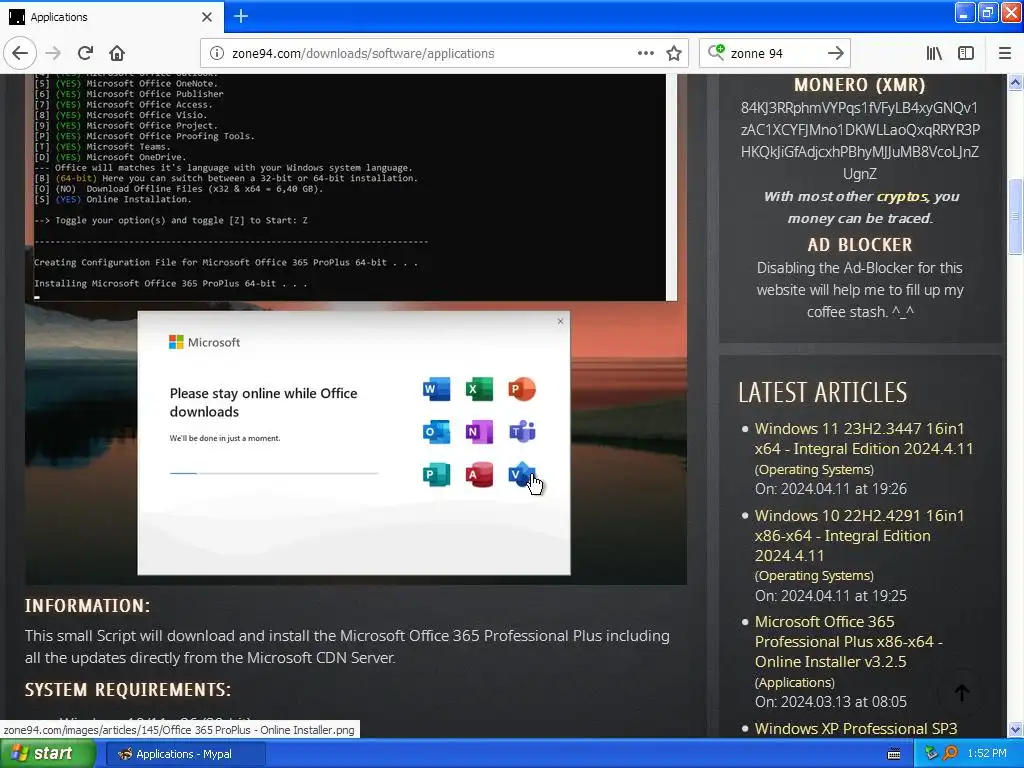Toggle the sidebar view icon
1024x768 pixels.
966,53
